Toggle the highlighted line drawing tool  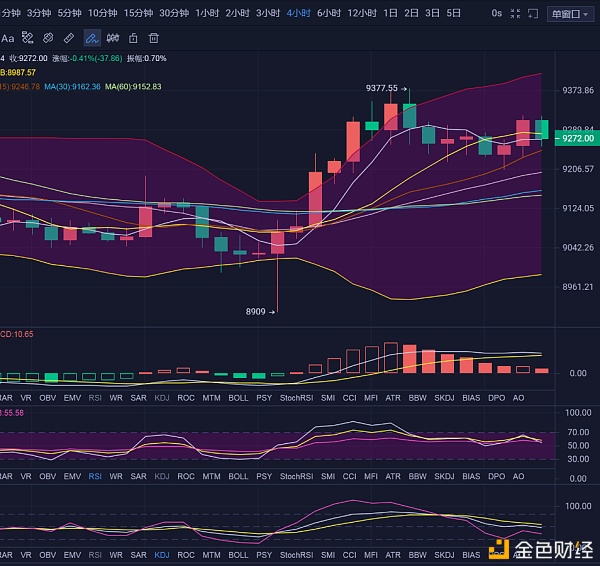91,37
